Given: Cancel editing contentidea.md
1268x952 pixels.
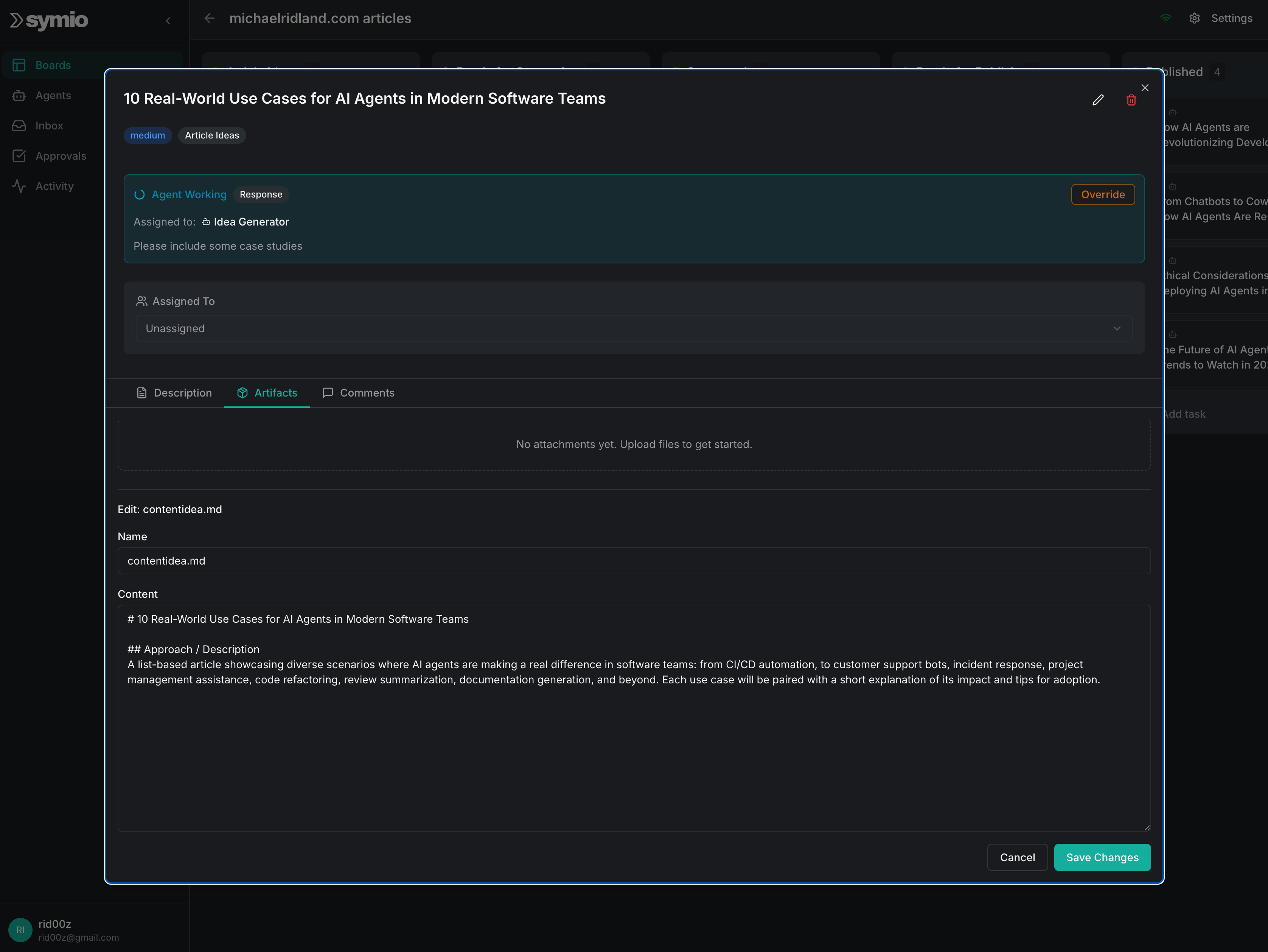Looking at the screenshot, I should pyautogui.click(x=1017, y=857).
